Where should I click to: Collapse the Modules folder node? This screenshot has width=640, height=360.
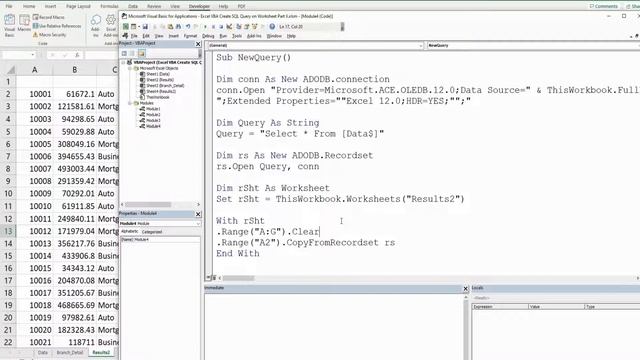[x=130, y=103]
